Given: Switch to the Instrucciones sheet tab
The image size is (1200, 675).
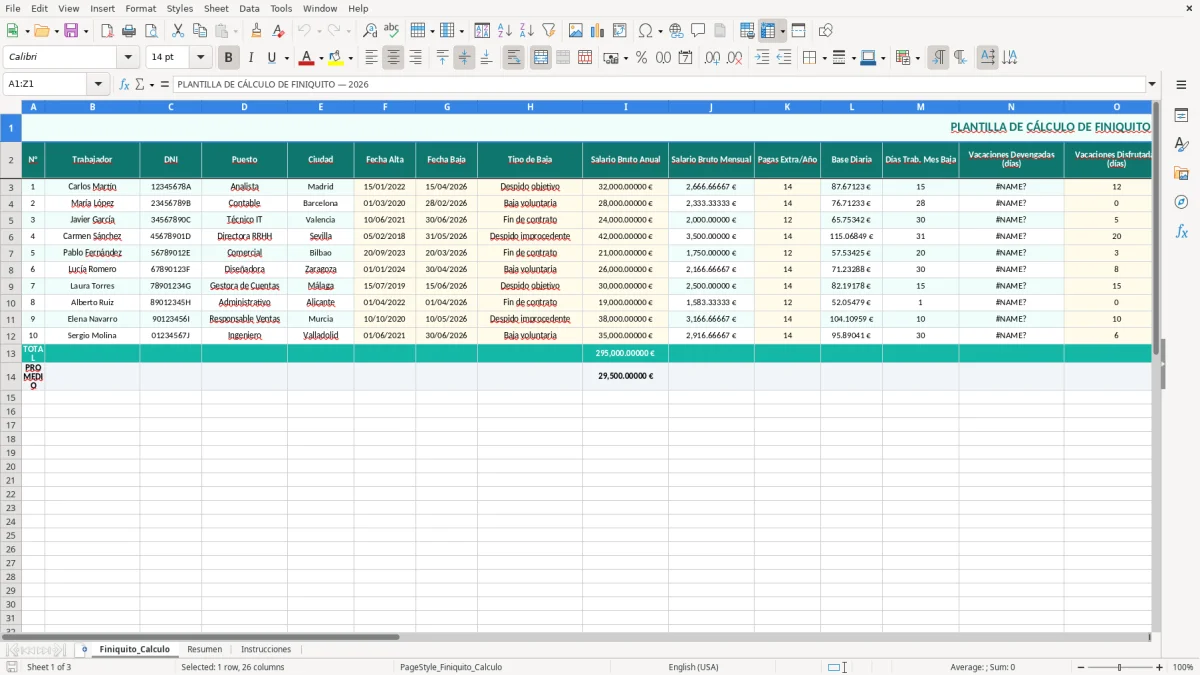Looking at the screenshot, I should click(266, 649).
